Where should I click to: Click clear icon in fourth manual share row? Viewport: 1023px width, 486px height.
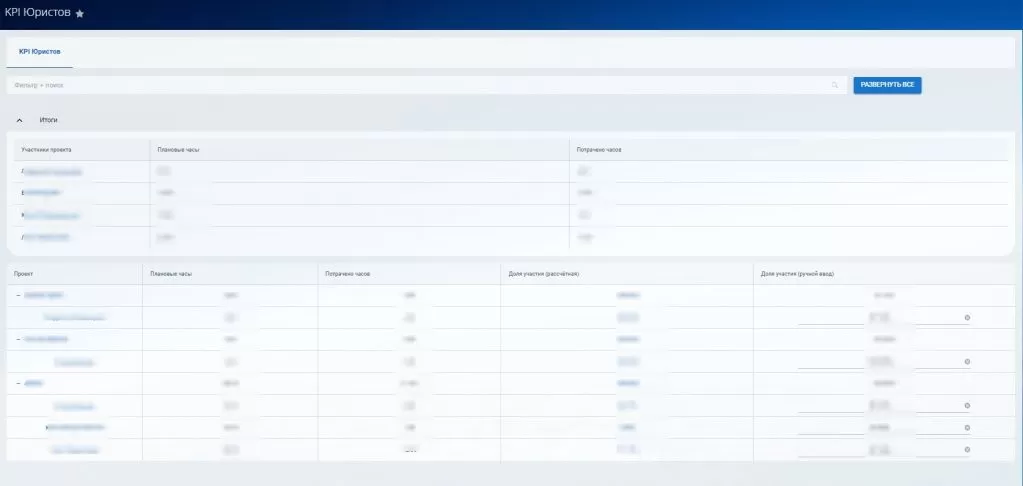[x=967, y=428]
